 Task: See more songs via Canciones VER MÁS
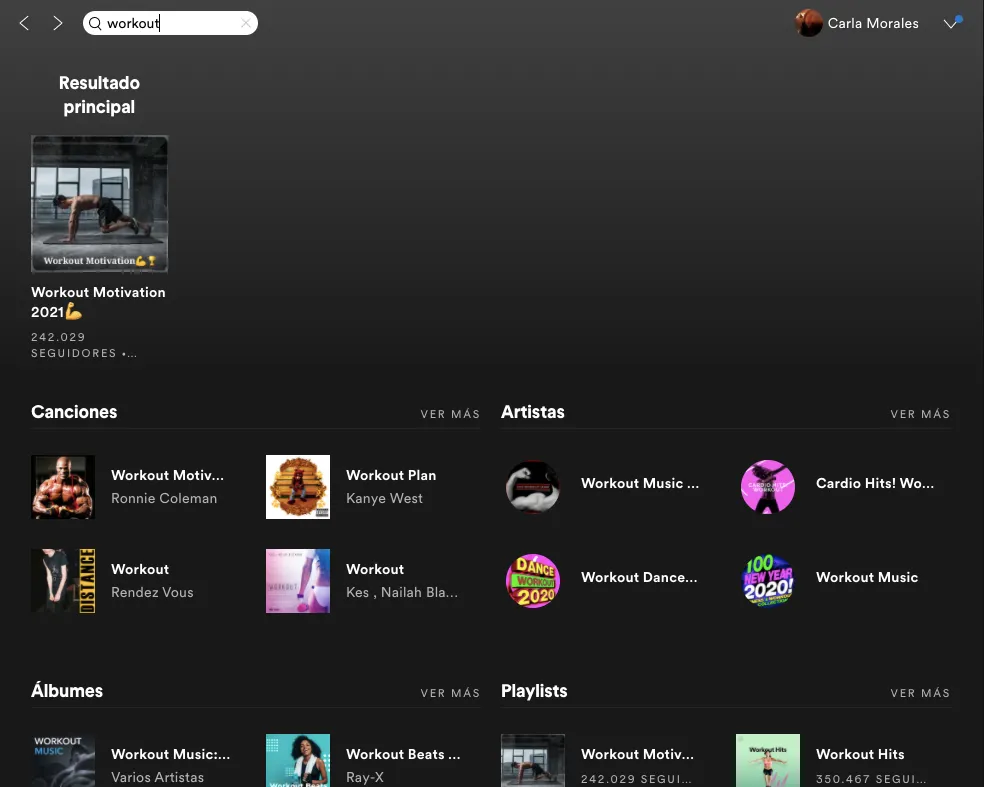(x=450, y=414)
